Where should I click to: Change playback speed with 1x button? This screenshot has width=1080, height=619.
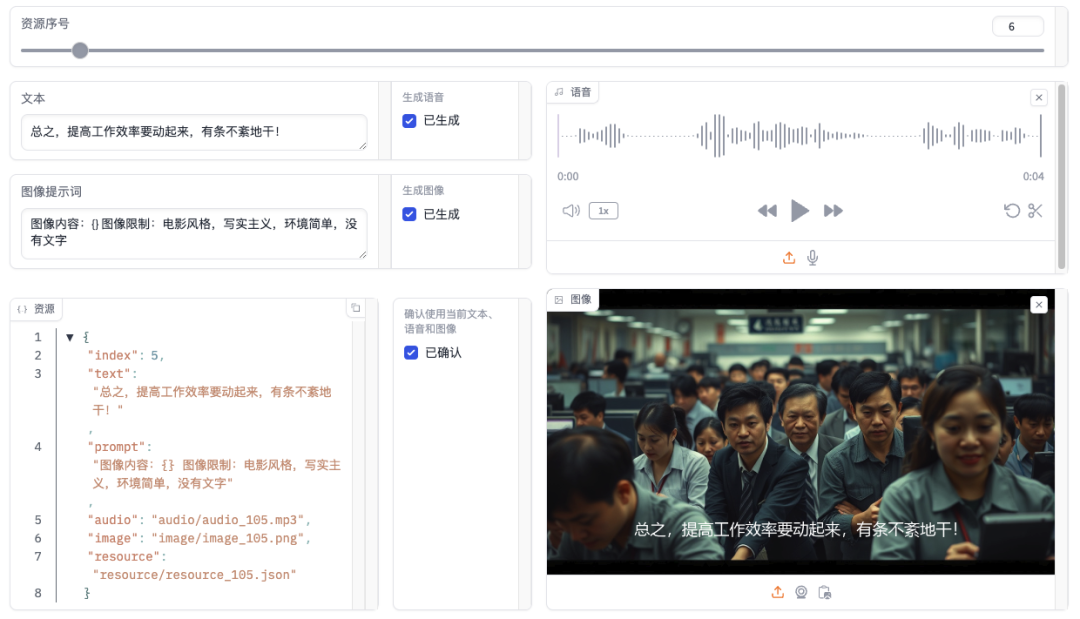[x=603, y=211]
